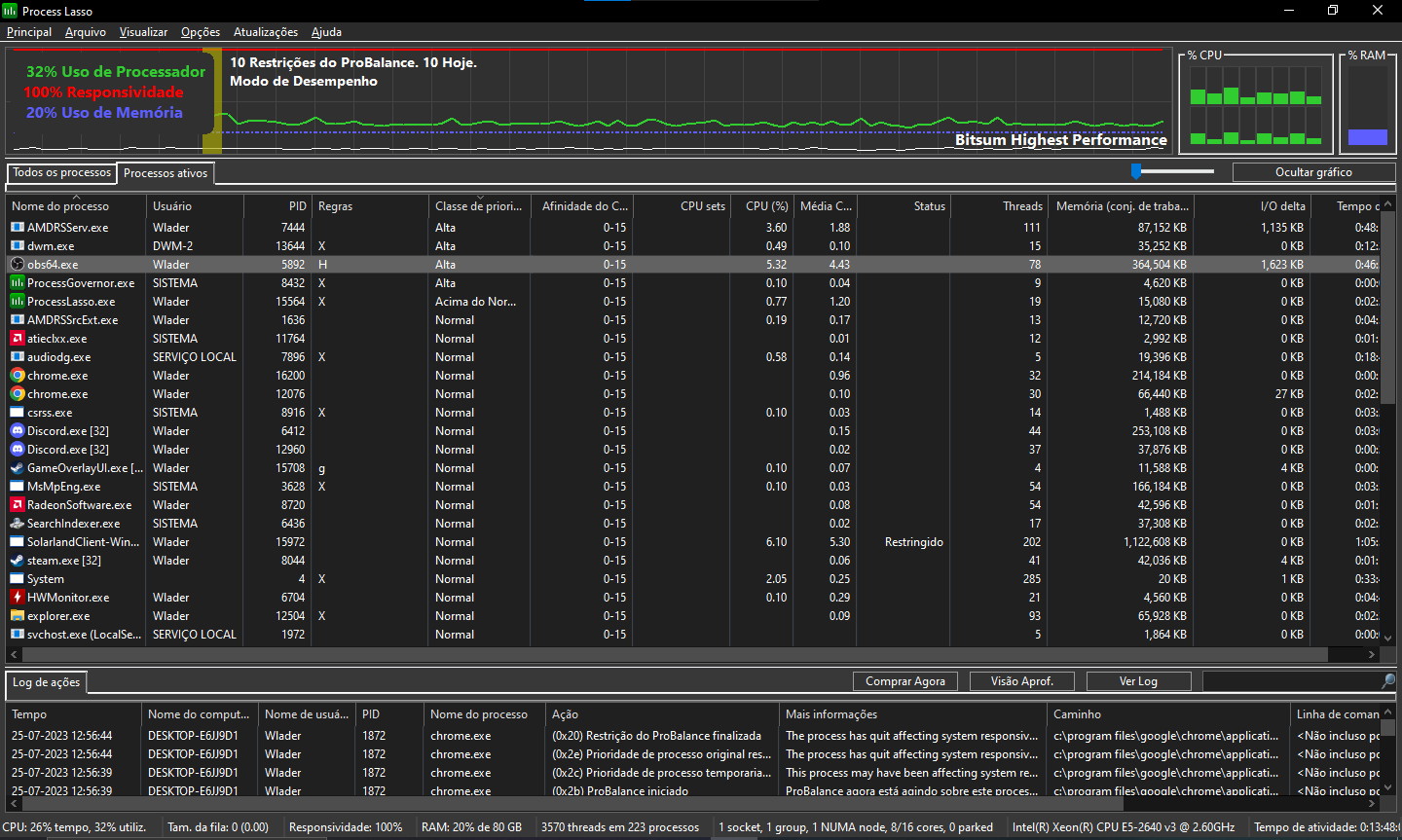1402x840 pixels.
Task: Click the Visão Aprof. button
Action: pos(1022,681)
